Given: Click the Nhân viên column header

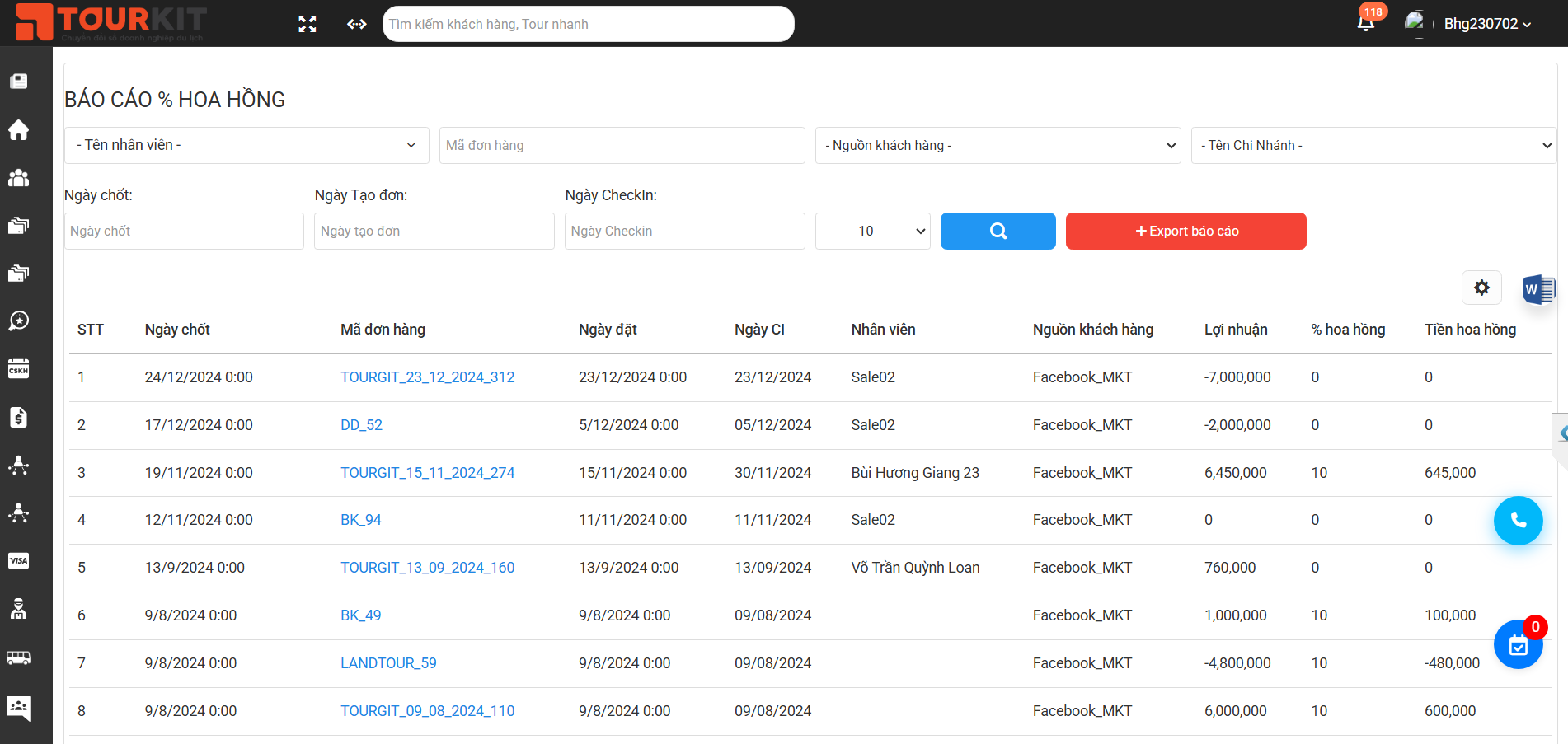Looking at the screenshot, I should click(883, 330).
